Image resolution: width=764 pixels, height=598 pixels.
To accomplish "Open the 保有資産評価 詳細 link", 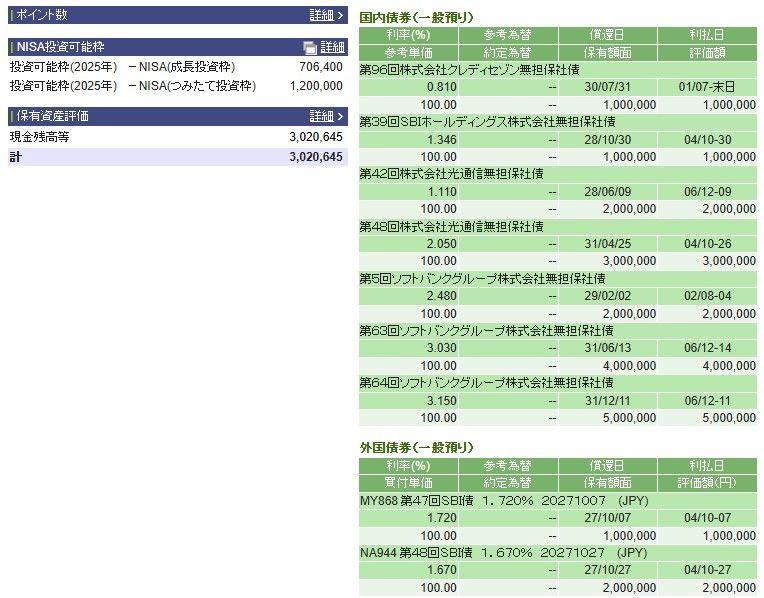I will pyautogui.click(x=321, y=116).
